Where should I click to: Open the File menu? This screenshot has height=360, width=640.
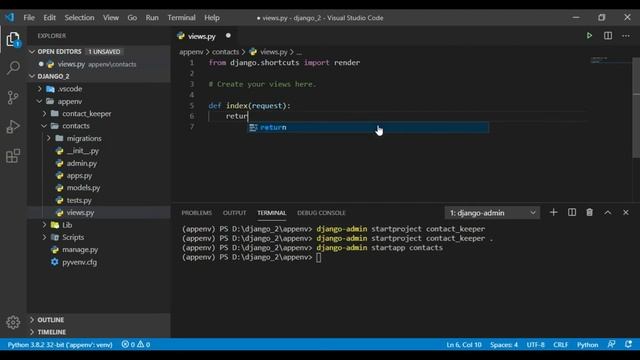point(29,18)
